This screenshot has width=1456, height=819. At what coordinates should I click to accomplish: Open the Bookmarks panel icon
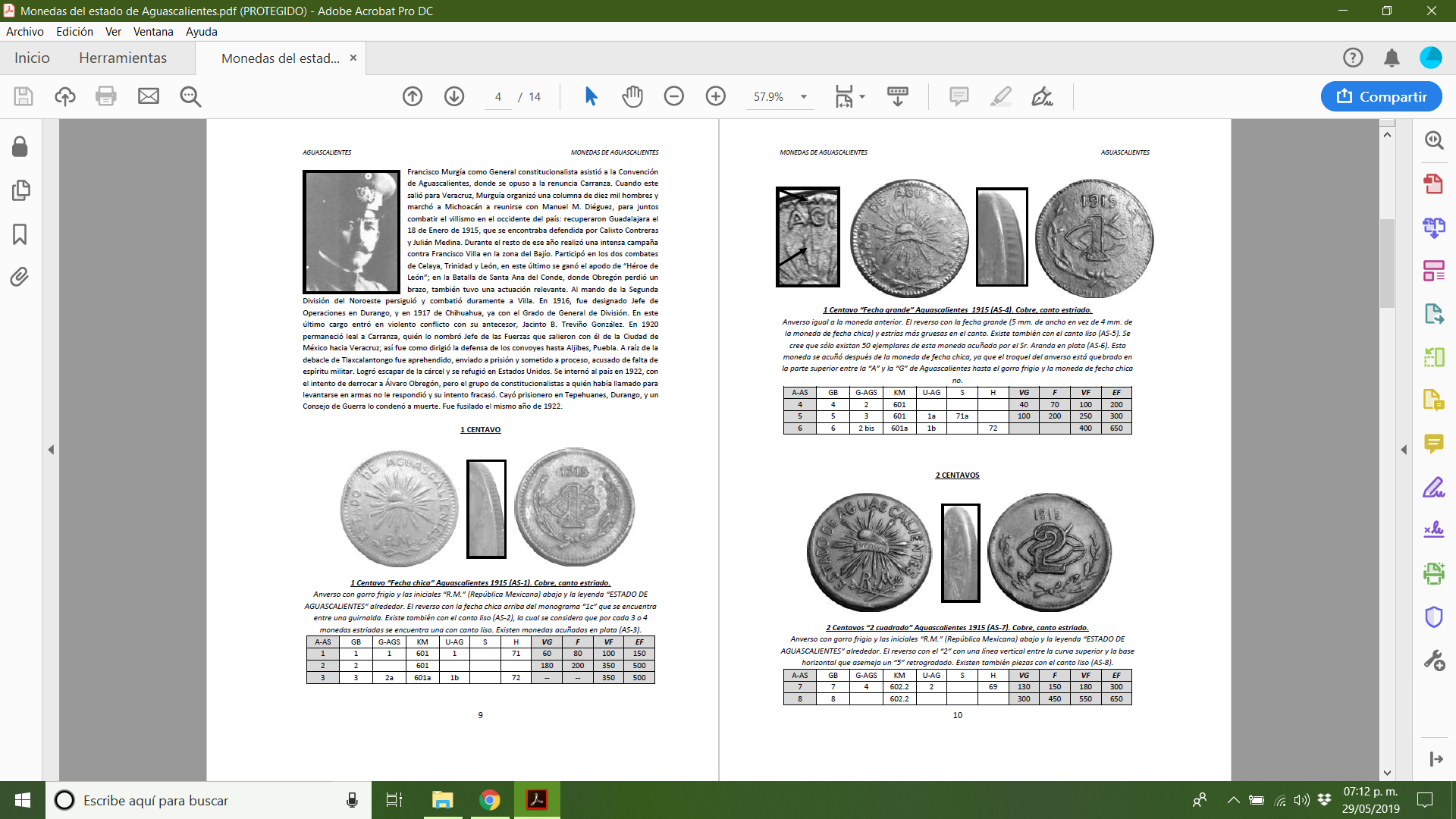(20, 234)
